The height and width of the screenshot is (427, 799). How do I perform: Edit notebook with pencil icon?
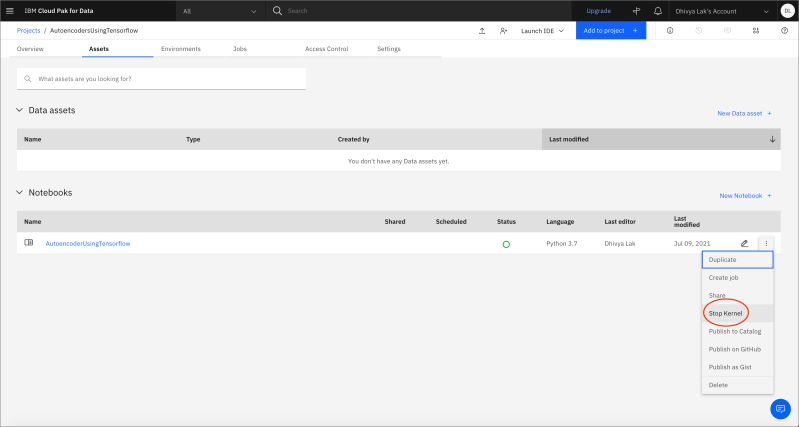pyautogui.click(x=744, y=244)
